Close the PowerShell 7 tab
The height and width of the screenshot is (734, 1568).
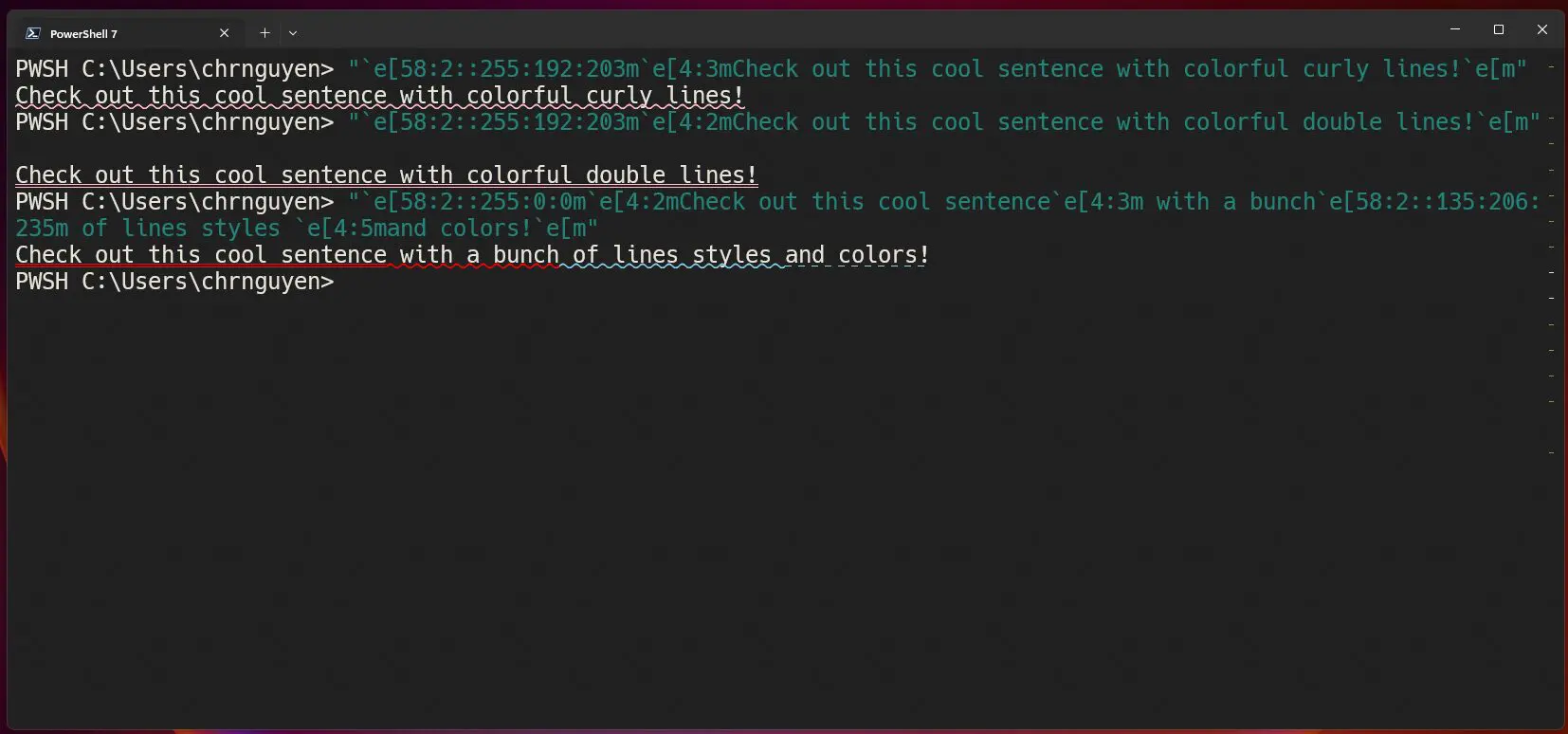click(x=225, y=33)
